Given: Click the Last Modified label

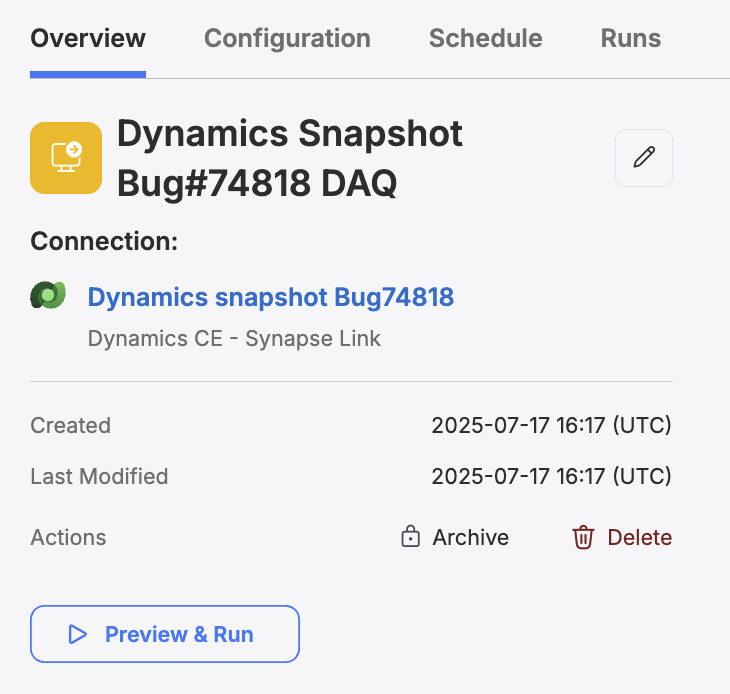Looking at the screenshot, I should coord(99,477).
